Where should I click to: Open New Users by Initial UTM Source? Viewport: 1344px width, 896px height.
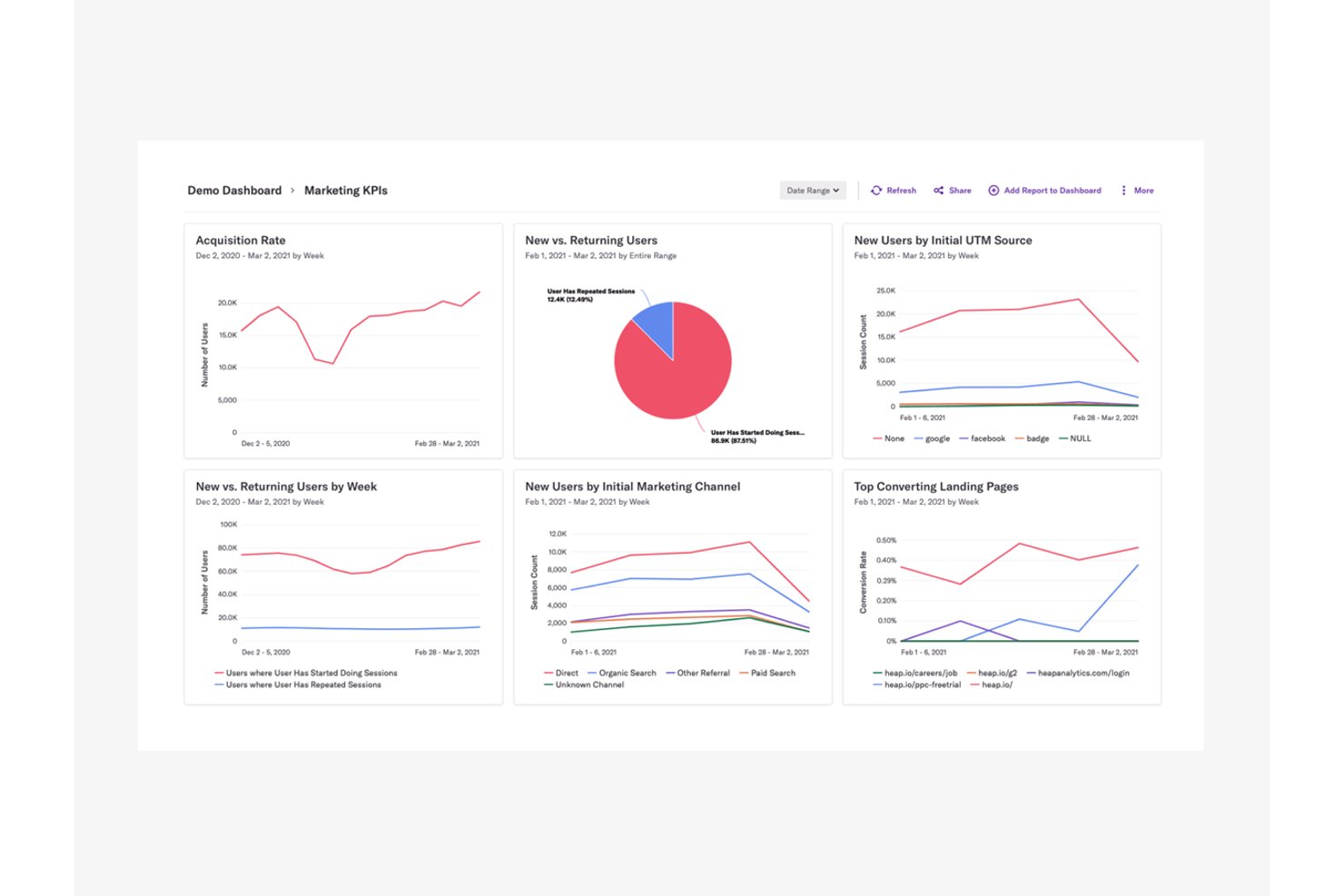click(943, 241)
